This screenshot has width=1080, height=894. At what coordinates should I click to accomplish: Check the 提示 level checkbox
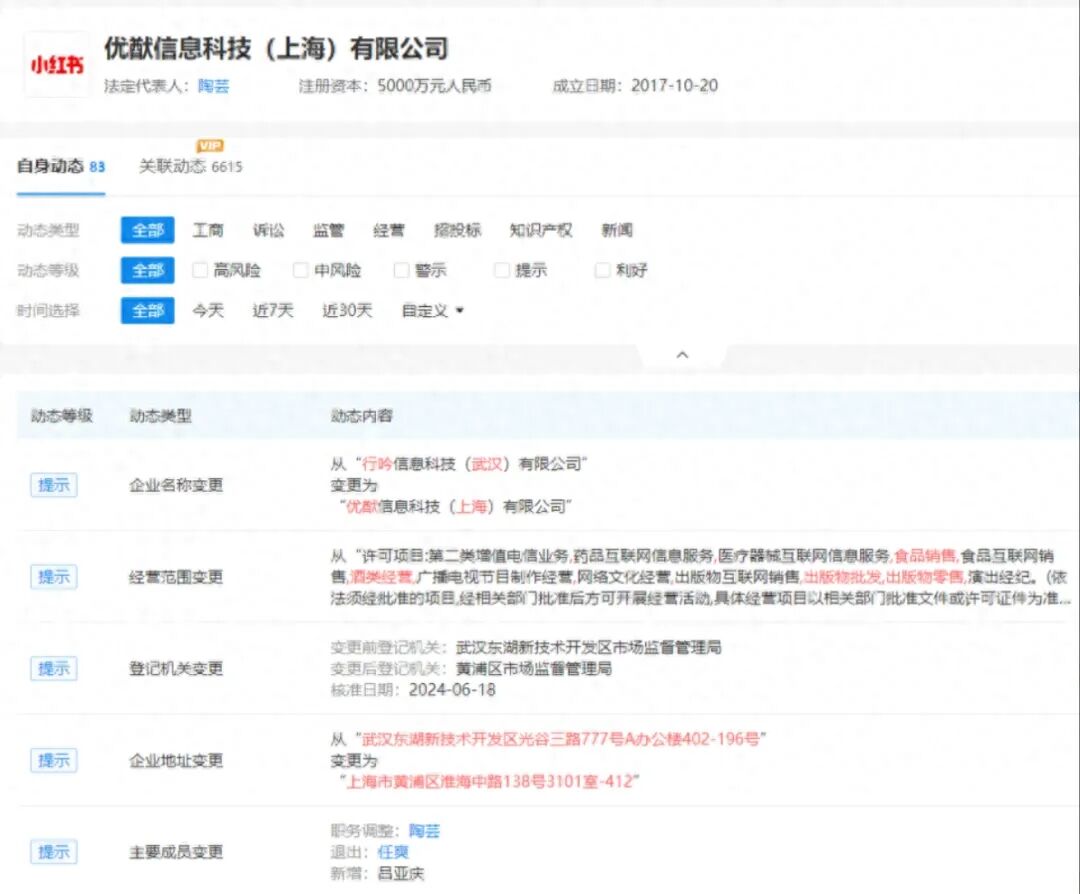[502, 270]
